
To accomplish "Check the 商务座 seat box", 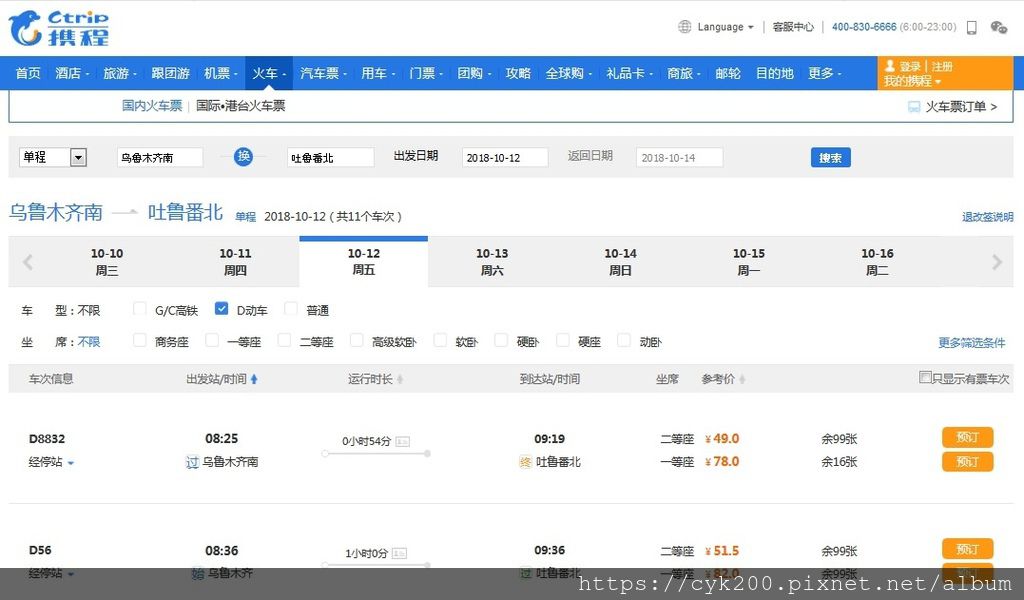I will [x=139, y=340].
